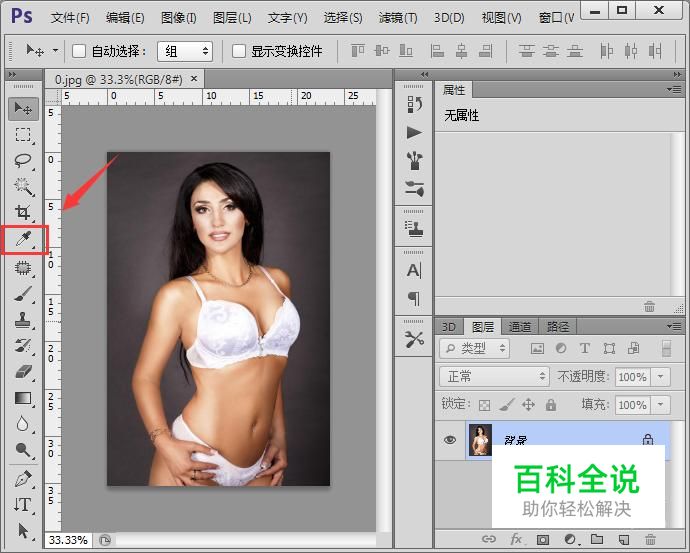The width and height of the screenshot is (690, 553).
Task: Toggle lock position
Action: click(529, 404)
